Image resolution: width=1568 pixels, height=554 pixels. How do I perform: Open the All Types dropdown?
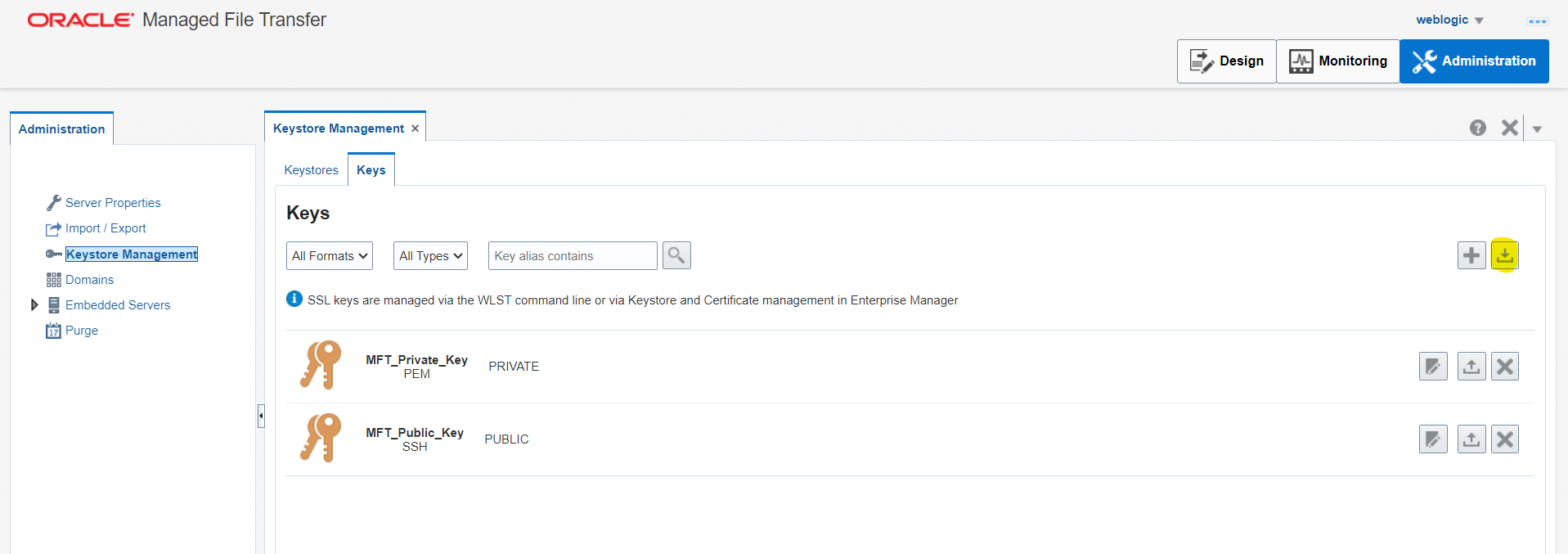(430, 256)
